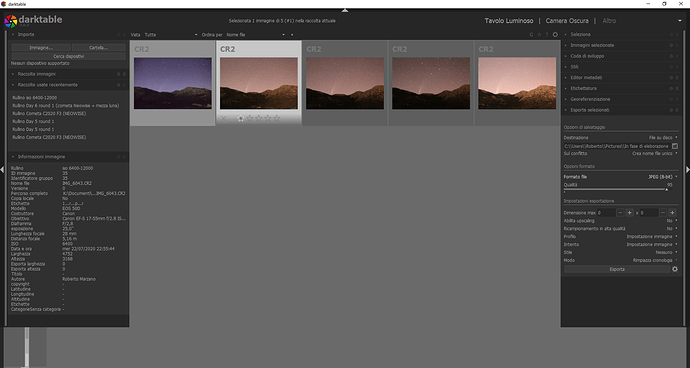Open the Intento dropdown in the export settings
Screen dimensions: 690x368
620,244
